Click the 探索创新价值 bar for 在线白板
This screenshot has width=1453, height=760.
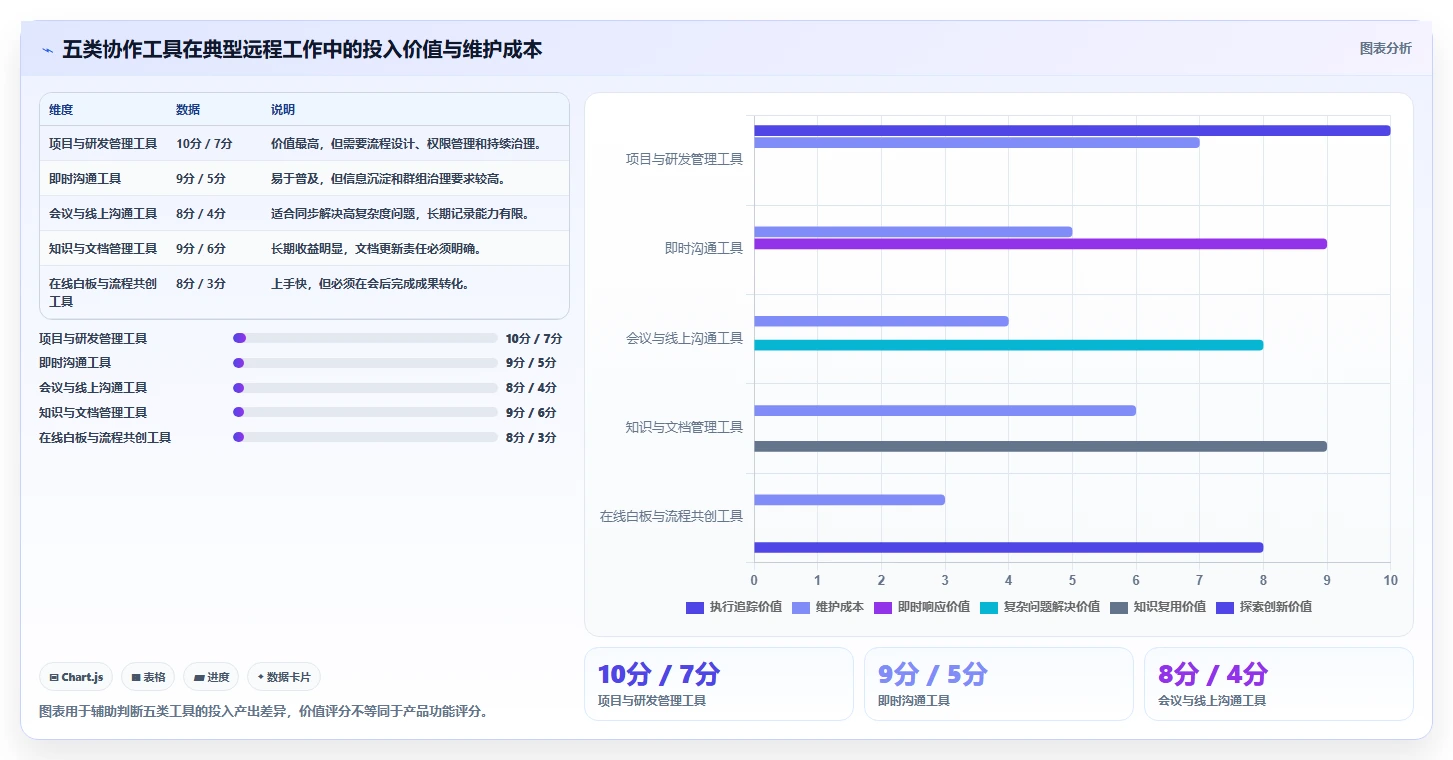tap(1008, 547)
